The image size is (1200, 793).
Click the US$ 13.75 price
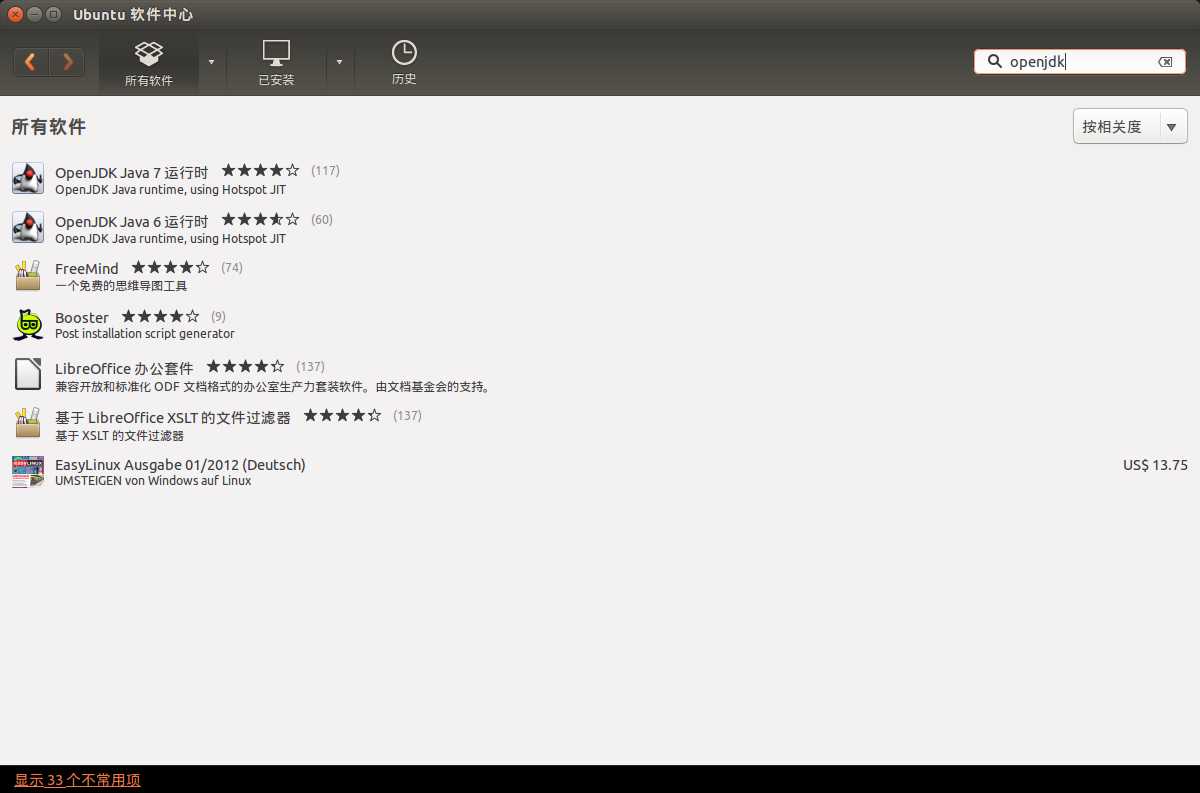click(1155, 465)
